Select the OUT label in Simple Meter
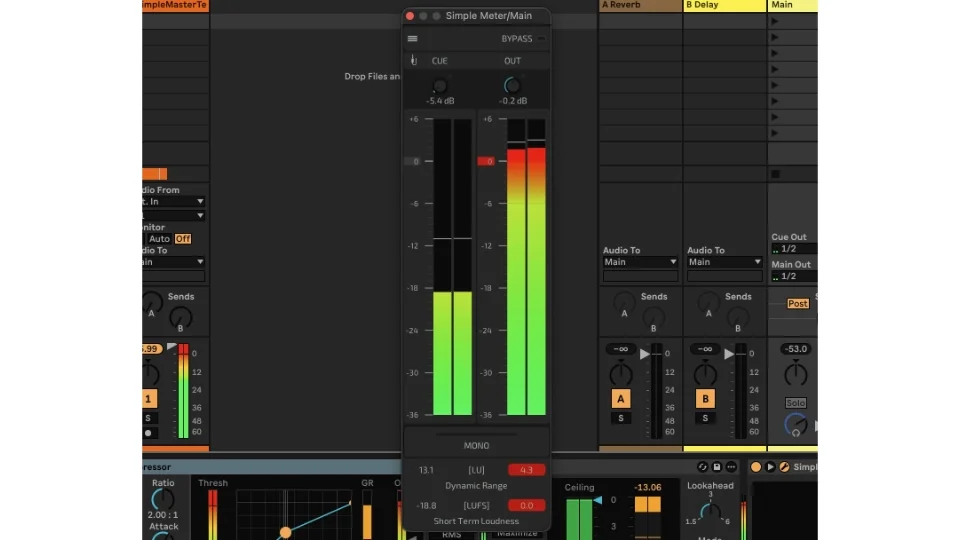 512,61
